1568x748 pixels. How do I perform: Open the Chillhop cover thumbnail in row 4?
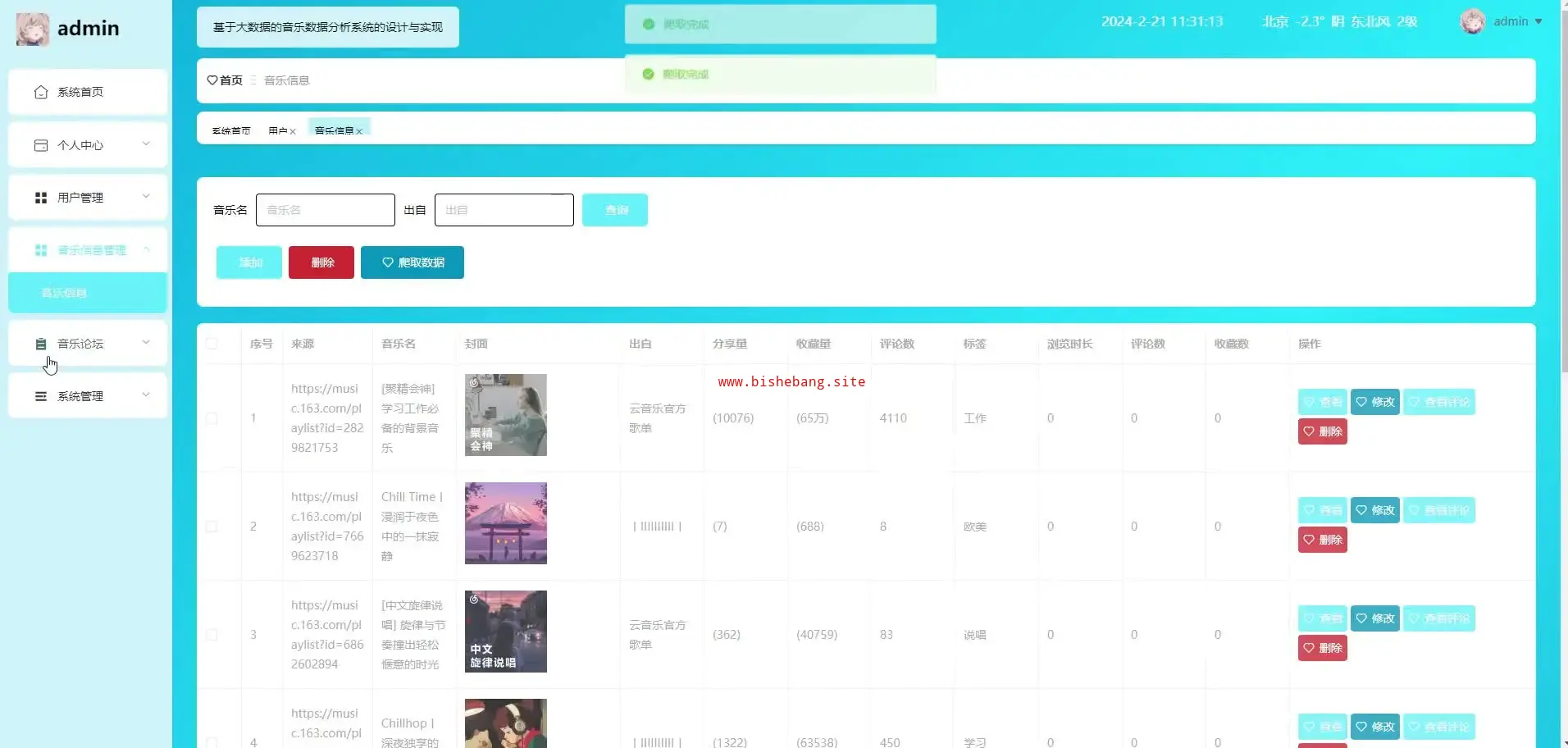coord(506,723)
